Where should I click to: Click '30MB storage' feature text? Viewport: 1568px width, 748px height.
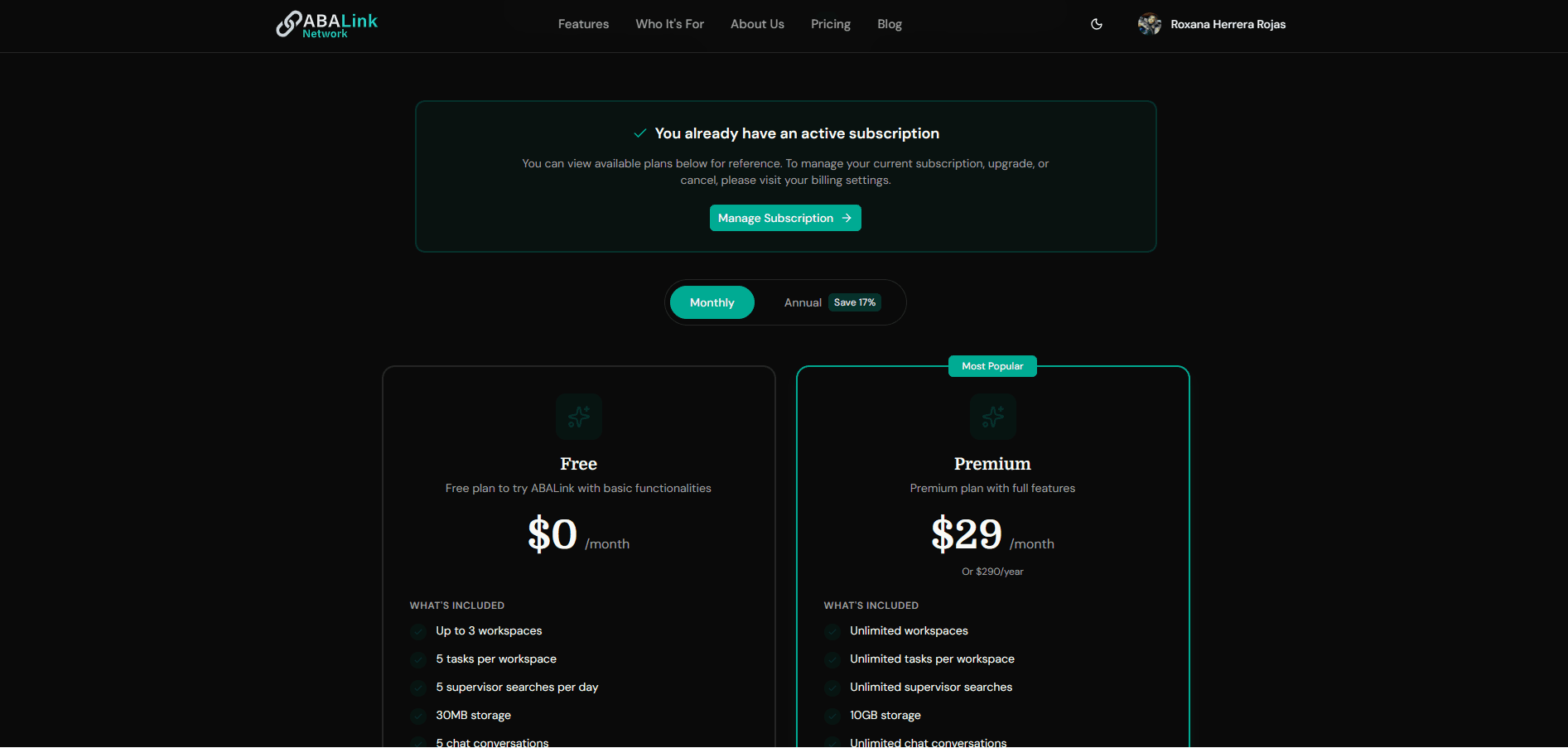473,716
